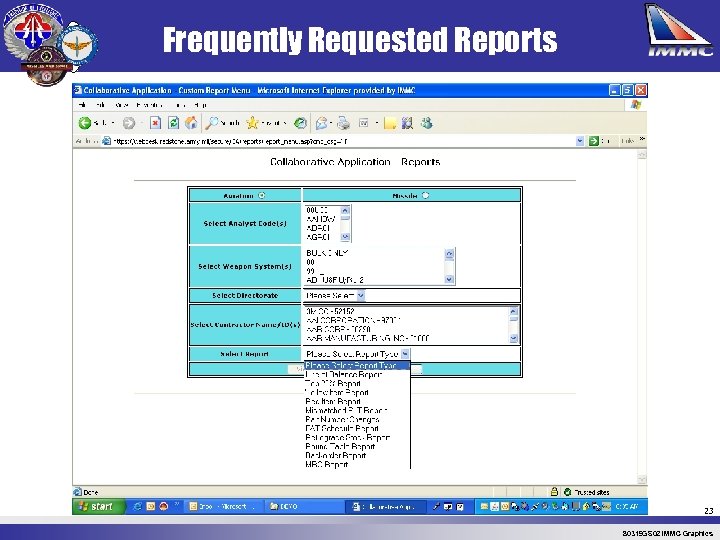
Task: Choose Tcn 2009 Report from the list
Action: pyautogui.click(x=333, y=383)
